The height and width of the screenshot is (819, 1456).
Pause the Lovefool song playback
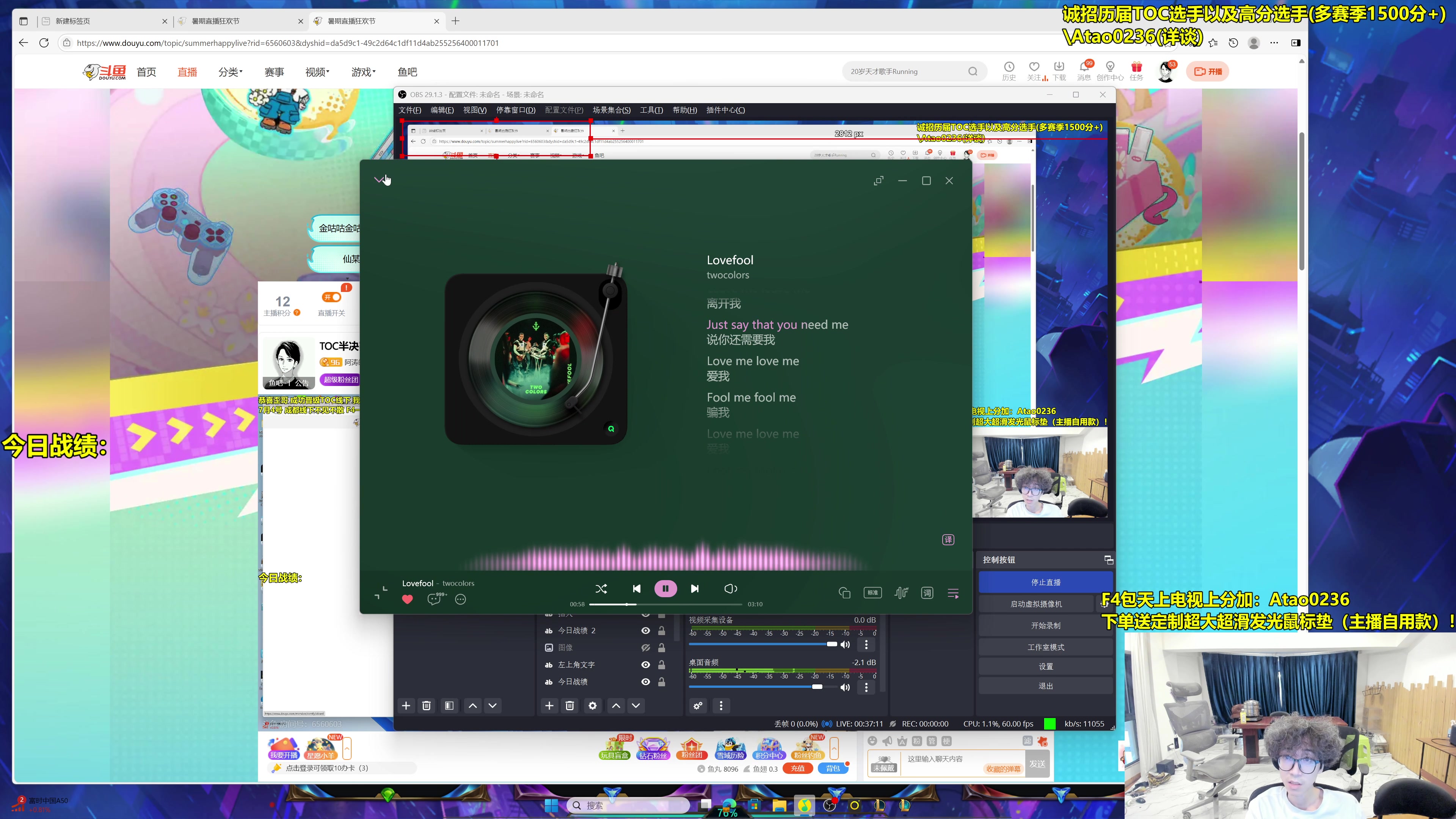[665, 588]
